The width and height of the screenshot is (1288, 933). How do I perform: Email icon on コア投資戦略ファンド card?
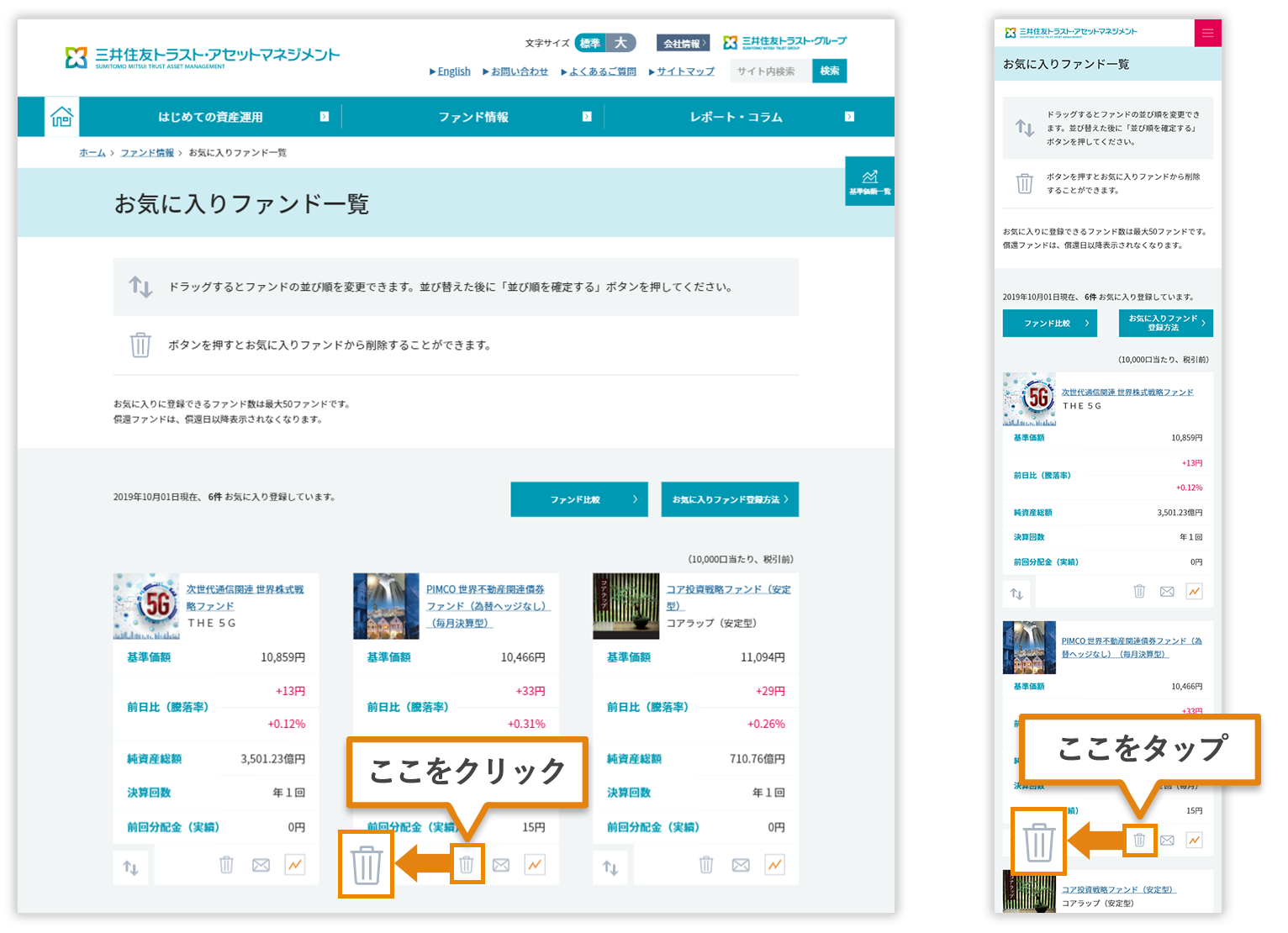pyautogui.click(x=741, y=865)
